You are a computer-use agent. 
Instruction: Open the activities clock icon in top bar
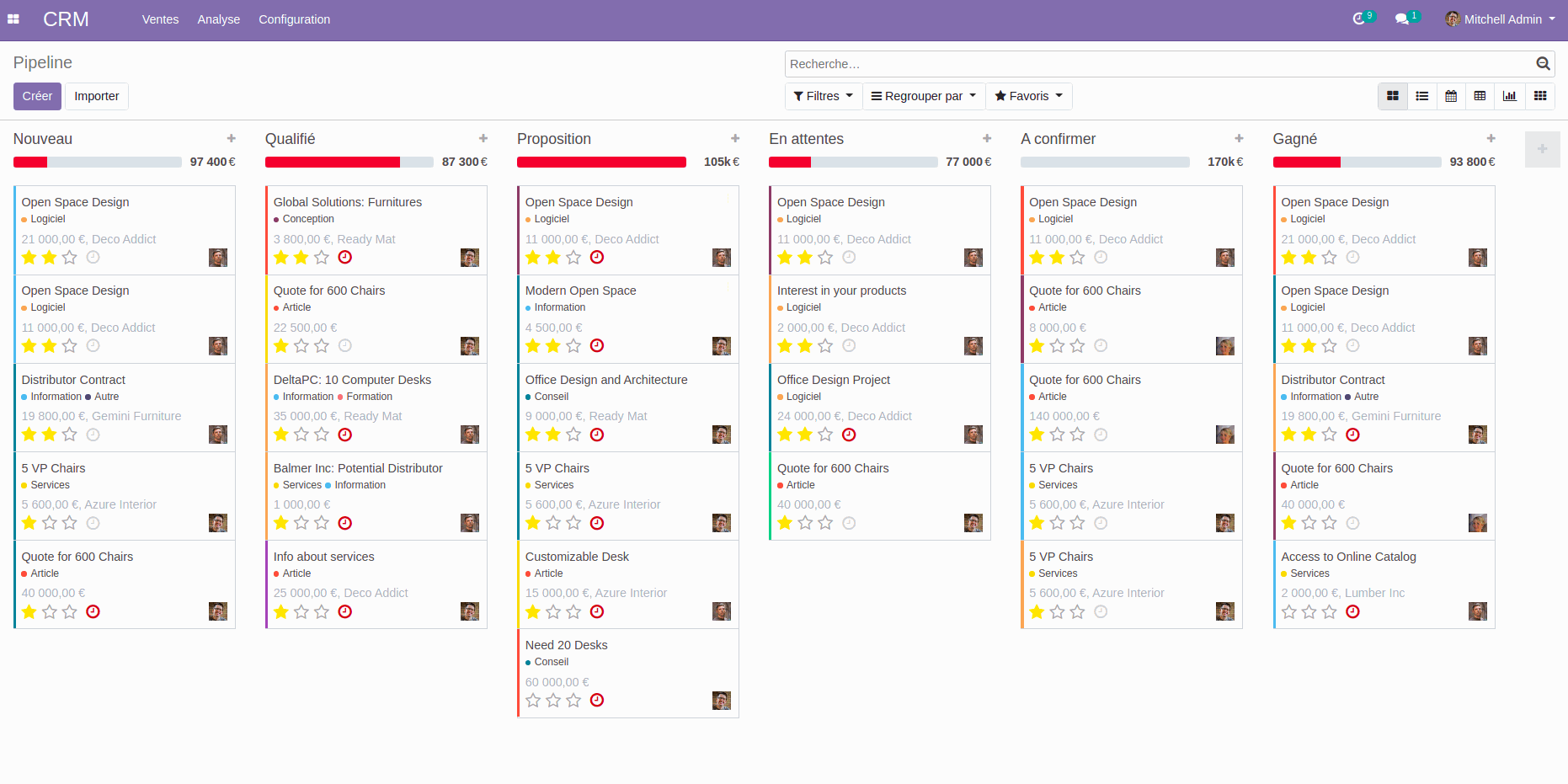coord(1358,19)
